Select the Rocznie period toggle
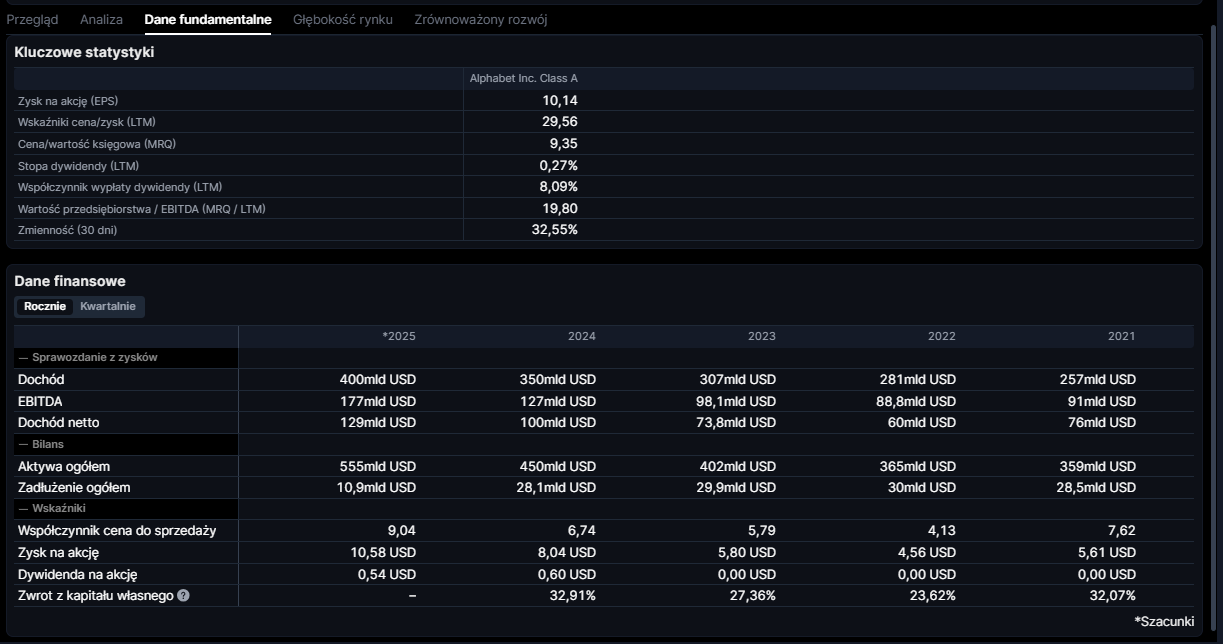 click(x=45, y=306)
